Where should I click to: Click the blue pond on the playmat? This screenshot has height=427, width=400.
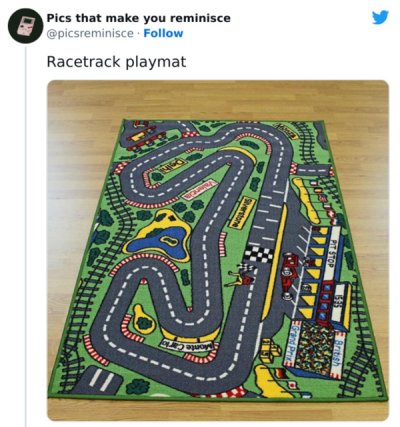coord(159,241)
